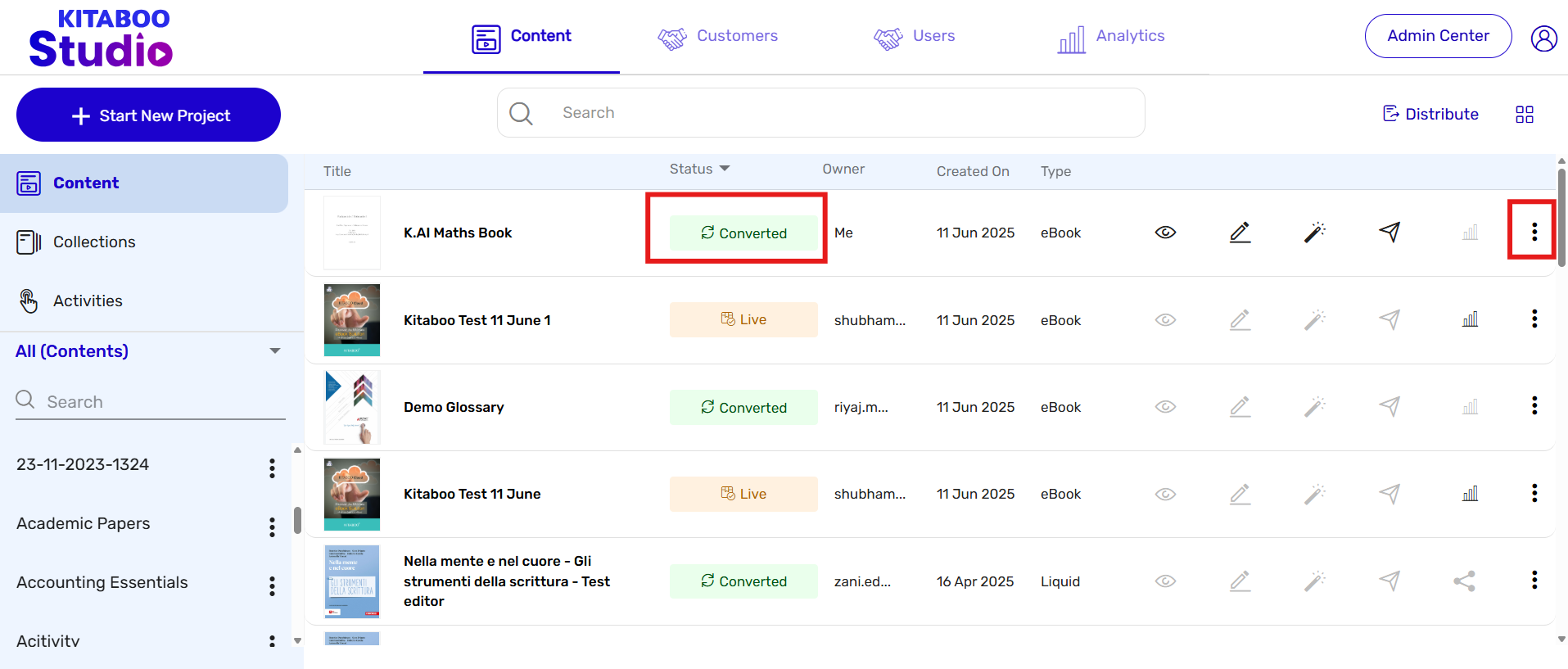Open three-dot menu in Kitaboo Test 11 June row
Screen dimensions: 1568x669
pyautogui.click(x=1534, y=493)
